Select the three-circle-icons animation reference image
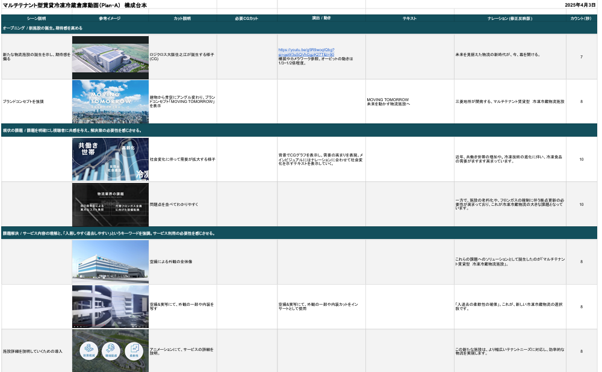602x372 pixels. point(110,351)
